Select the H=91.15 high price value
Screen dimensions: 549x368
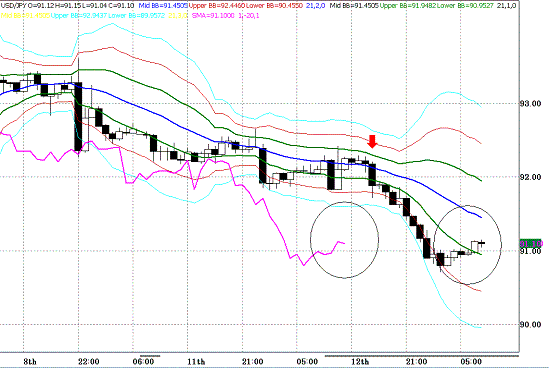click(68, 6)
